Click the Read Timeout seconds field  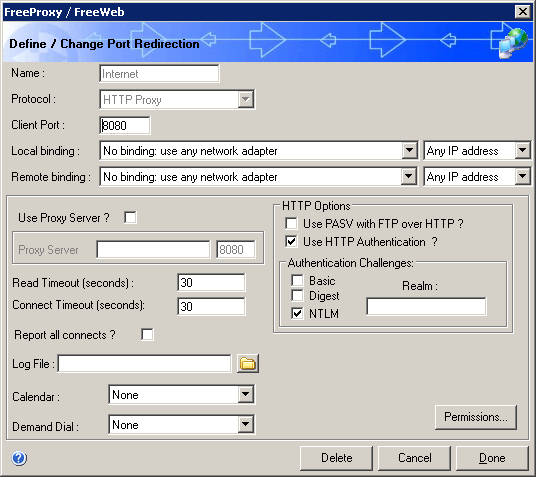point(211,282)
